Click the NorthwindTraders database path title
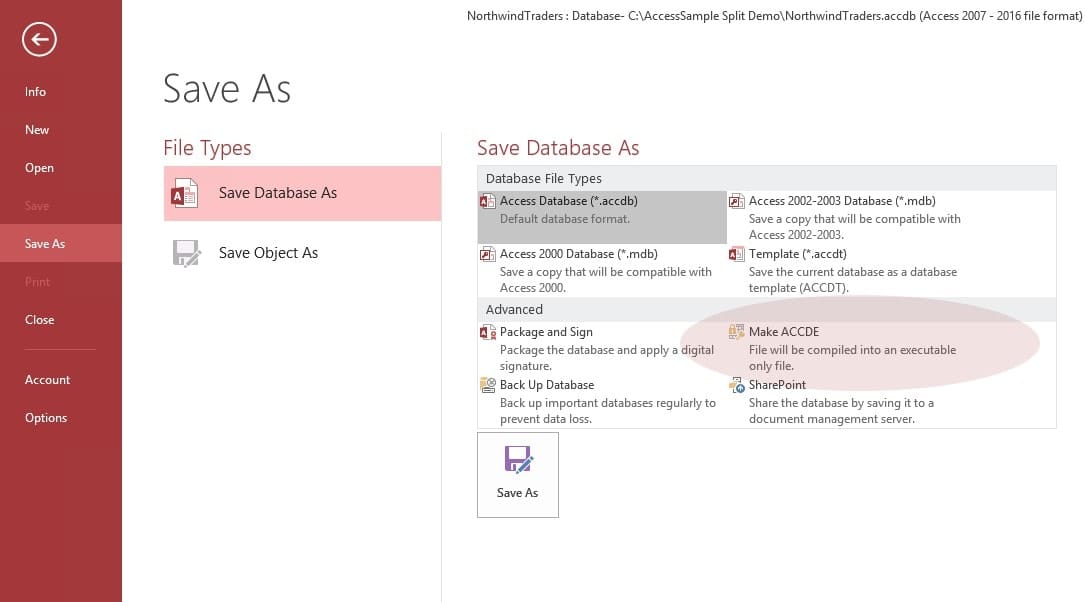The height and width of the screenshot is (602, 1085). (x=774, y=16)
